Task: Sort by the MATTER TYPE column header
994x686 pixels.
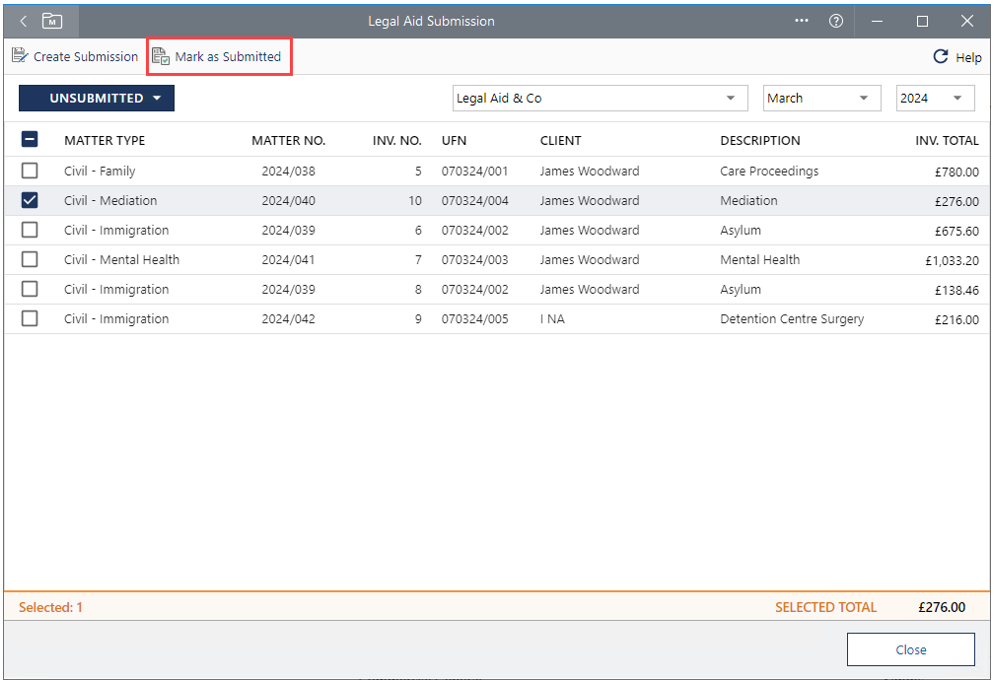Action: point(104,141)
